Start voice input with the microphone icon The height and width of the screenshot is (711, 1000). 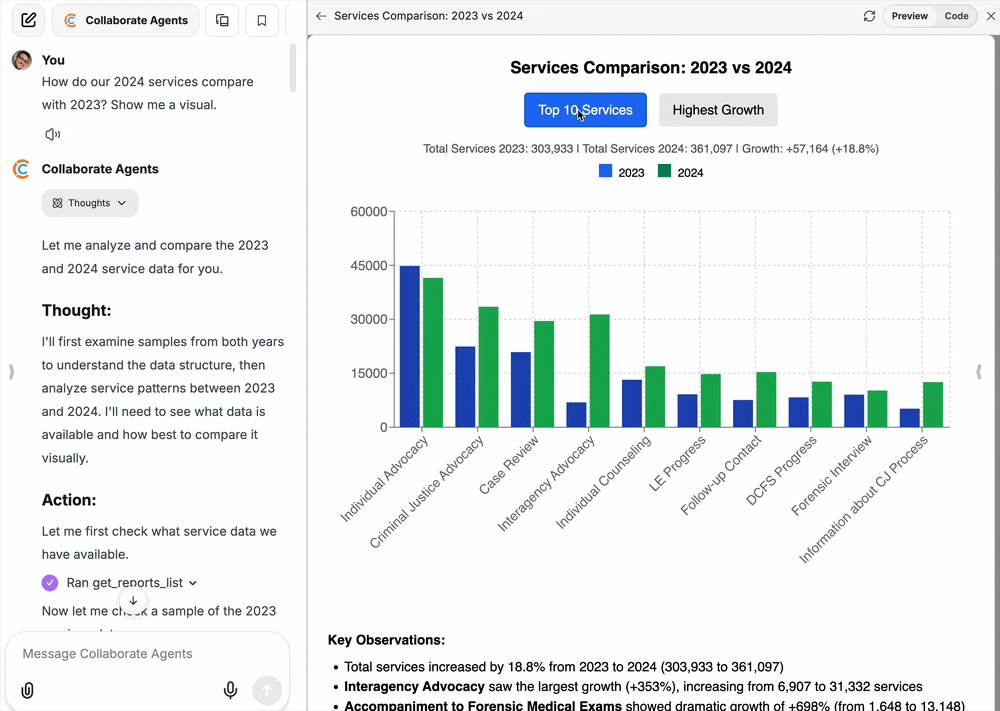(230, 690)
